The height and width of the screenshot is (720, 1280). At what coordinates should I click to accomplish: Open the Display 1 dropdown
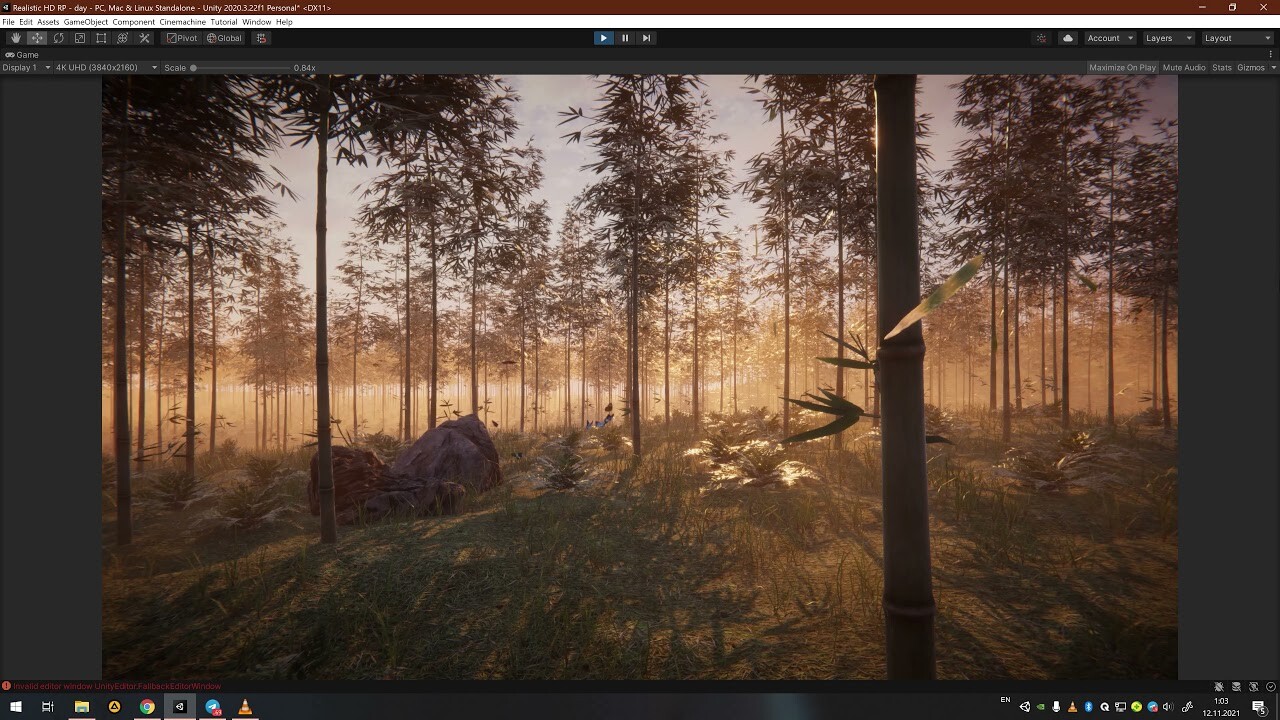[x=27, y=68]
